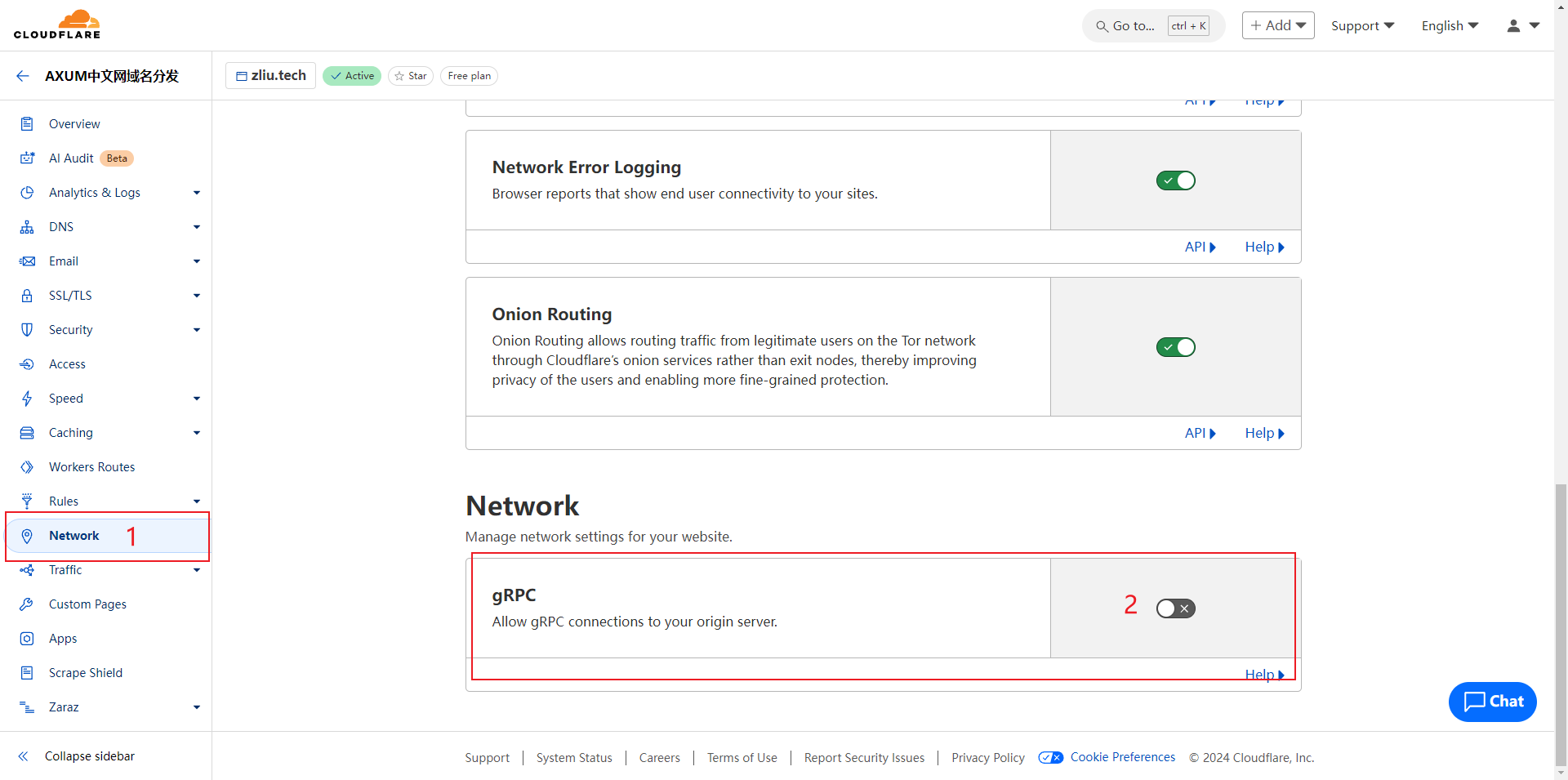This screenshot has height=780, width=1568.
Task: Click the Workers Routes icon
Action: point(27,467)
